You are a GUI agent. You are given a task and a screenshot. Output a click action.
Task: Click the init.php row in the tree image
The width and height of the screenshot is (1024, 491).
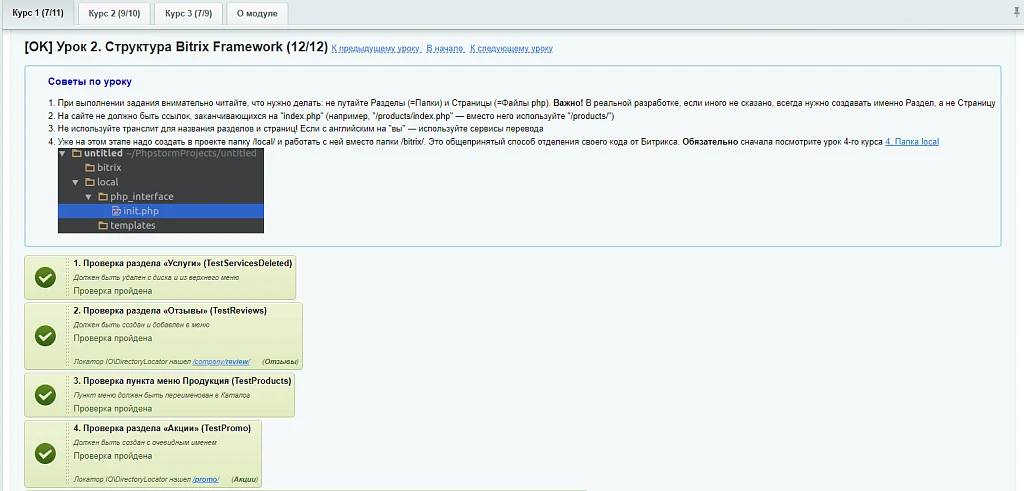(x=161, y=211)
